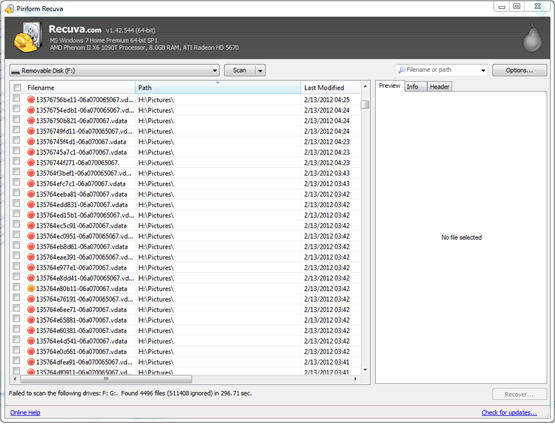Click the Piriform pear logo icon
555x424 pixels.
tap(532, 38)
